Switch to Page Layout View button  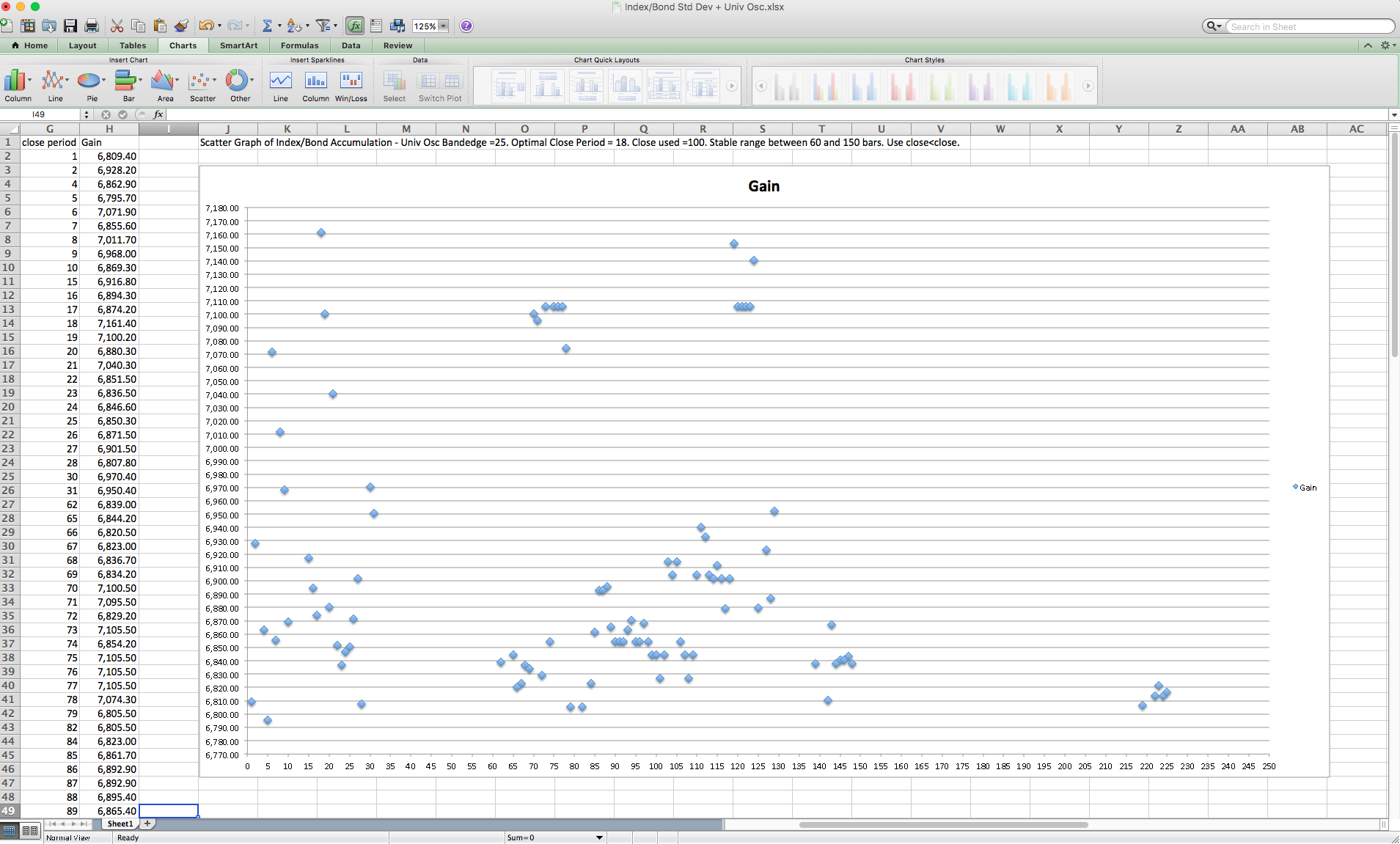click(30, 831)
